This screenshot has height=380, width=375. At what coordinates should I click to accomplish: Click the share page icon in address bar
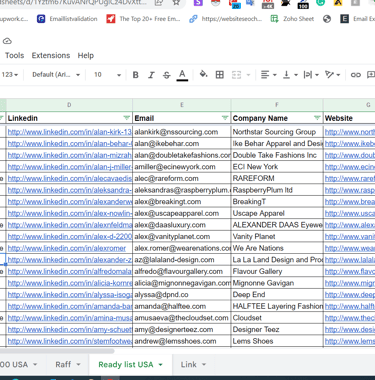[x=159, y=3]
